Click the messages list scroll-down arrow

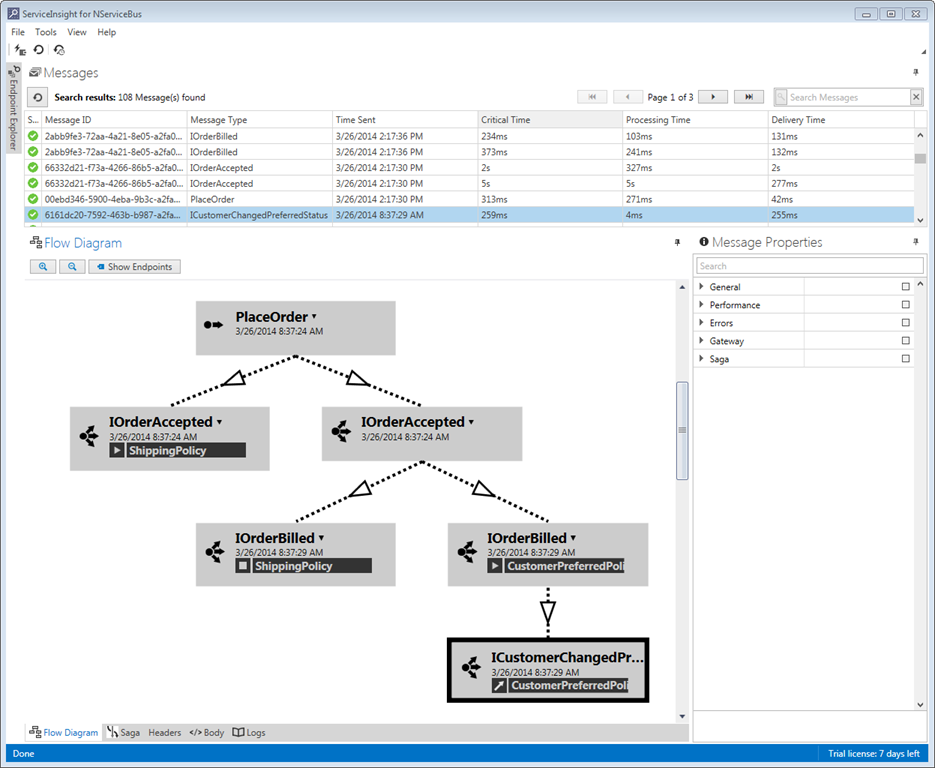point(920,220)
